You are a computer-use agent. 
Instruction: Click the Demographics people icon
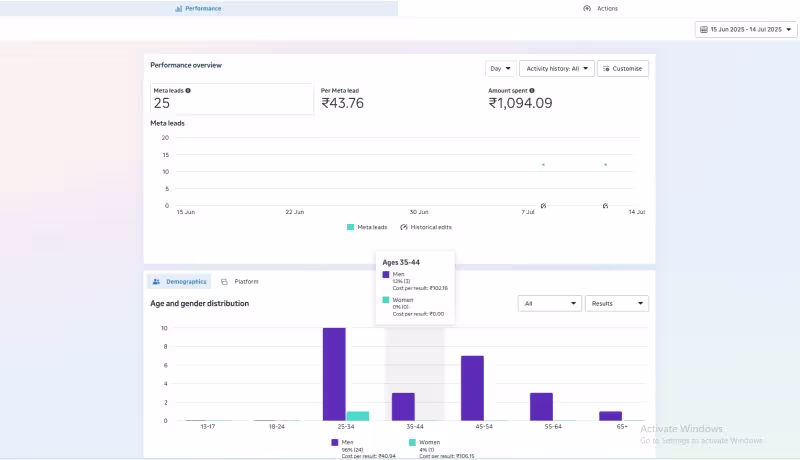pyautogui.click(x=156, y=282)
